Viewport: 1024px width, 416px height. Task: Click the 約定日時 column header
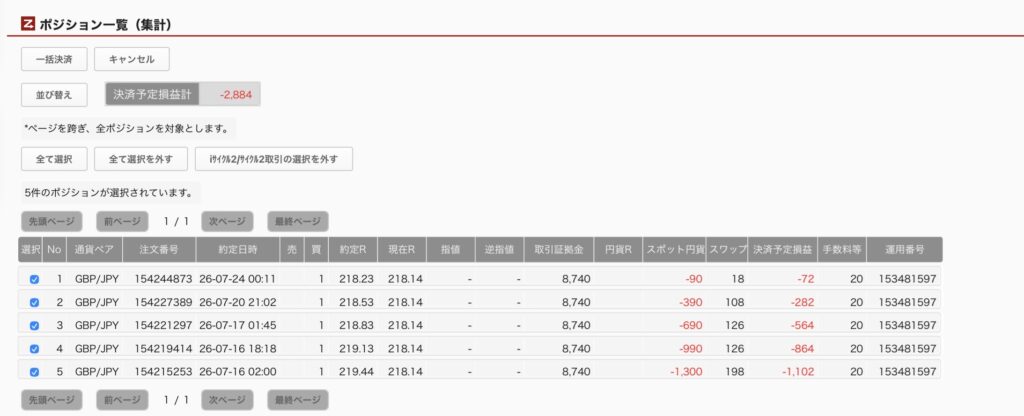pos(238,249)
